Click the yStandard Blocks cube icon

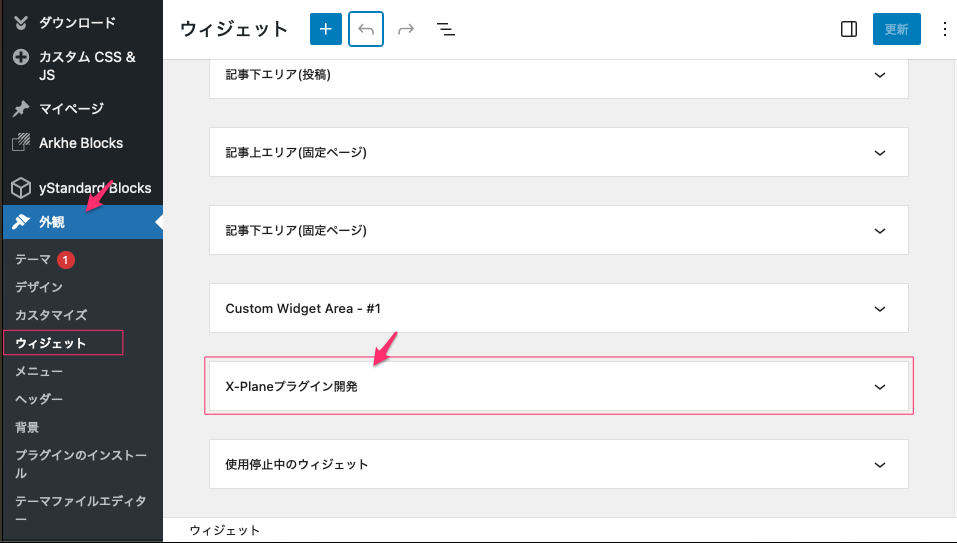tap(20, 187)
